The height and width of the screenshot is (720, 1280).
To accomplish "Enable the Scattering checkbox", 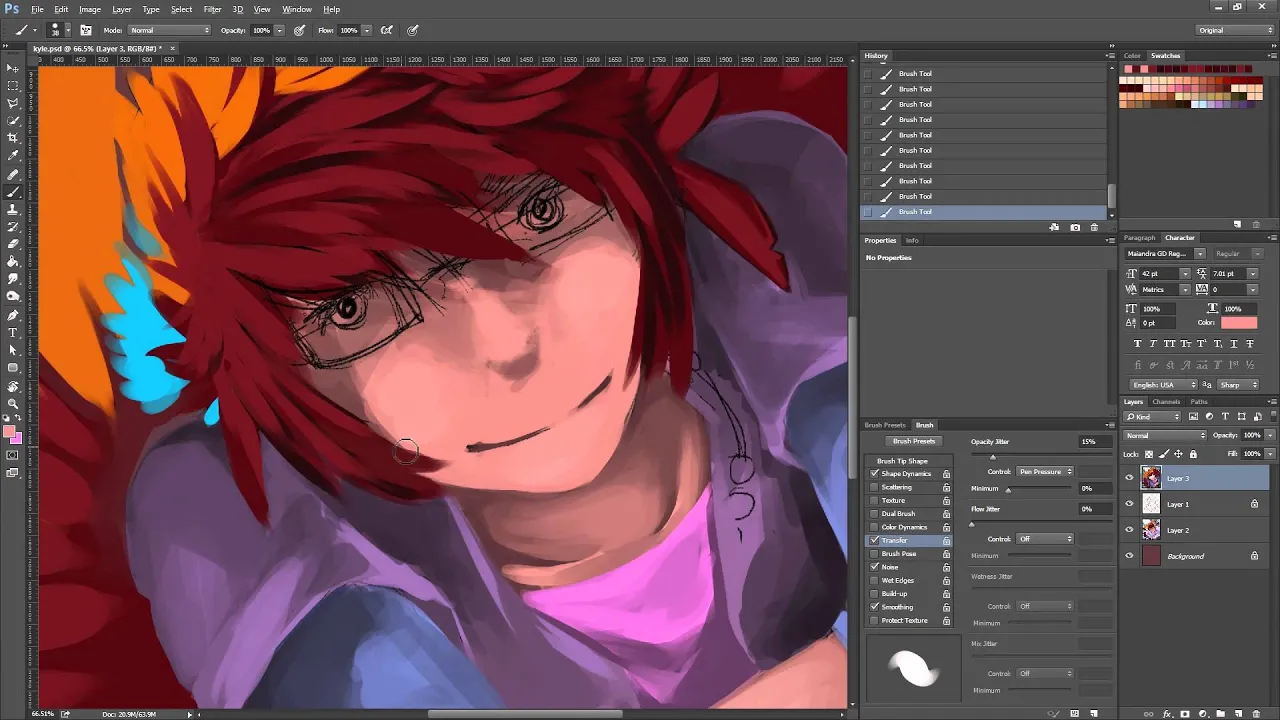I will click(x=875, y=487).
